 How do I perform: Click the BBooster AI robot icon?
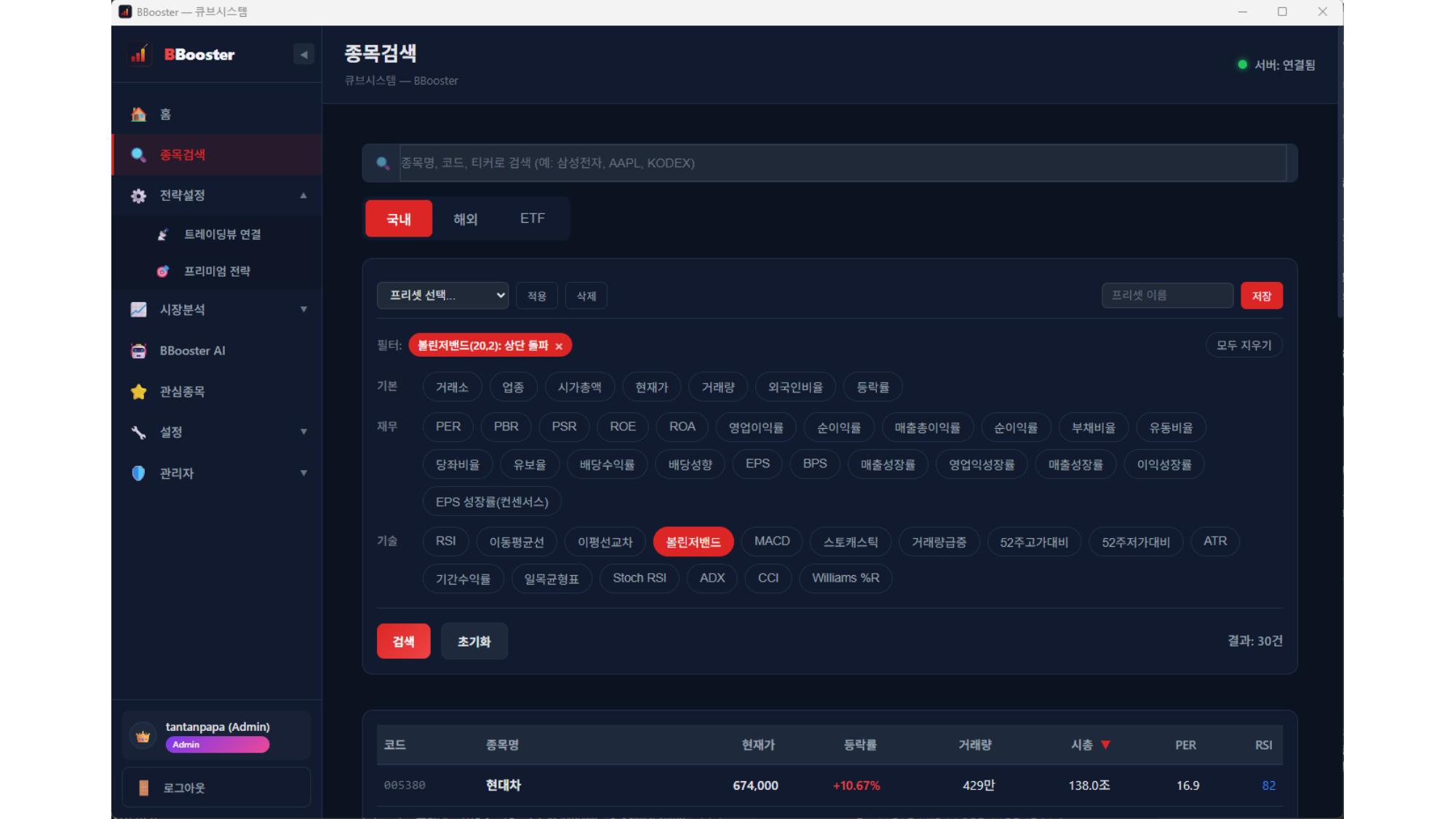point(138,351)
